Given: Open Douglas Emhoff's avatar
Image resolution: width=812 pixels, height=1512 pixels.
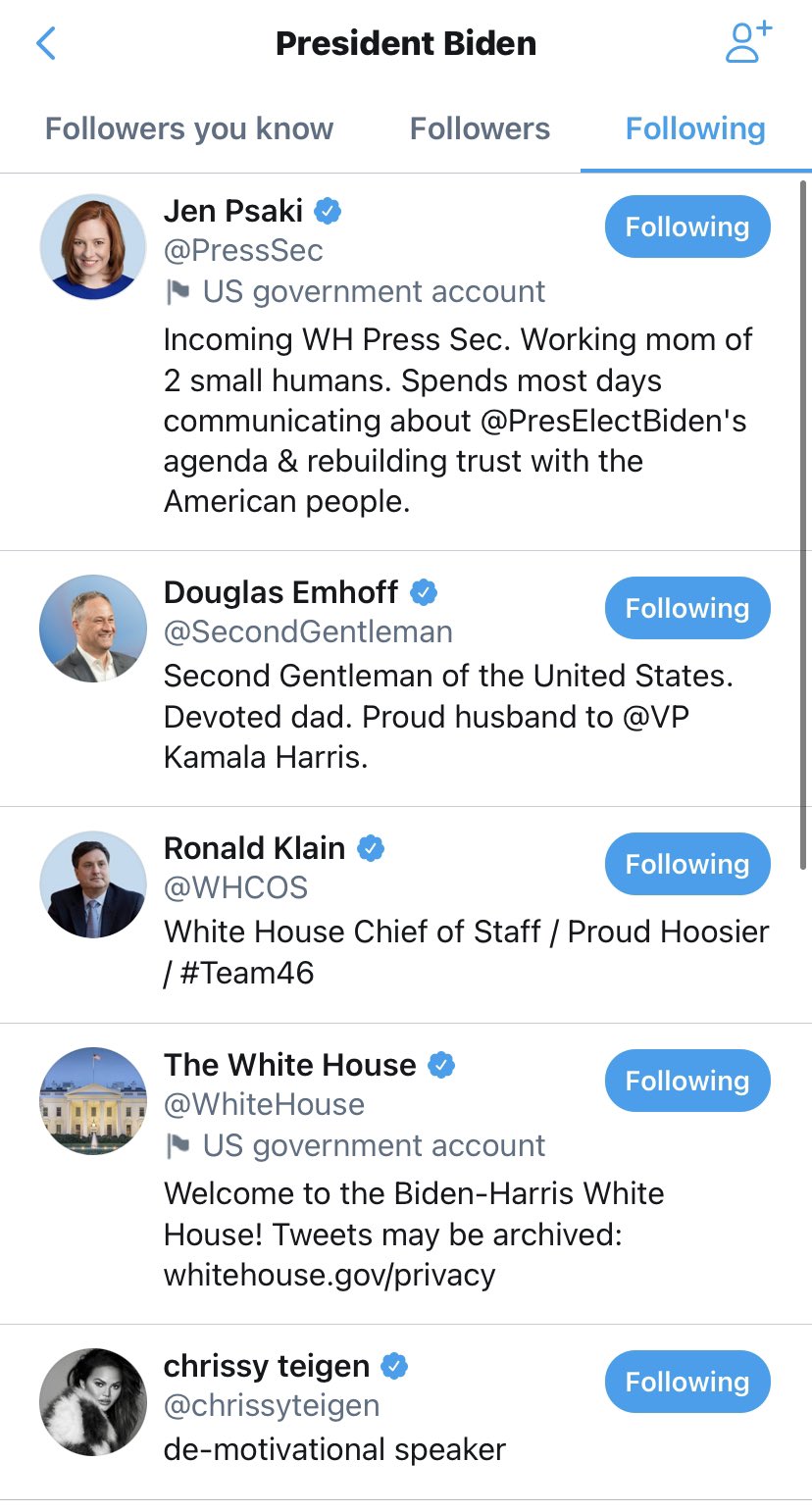Looking at the screenshot, I should pyautogui.click(x=93, y=629).
